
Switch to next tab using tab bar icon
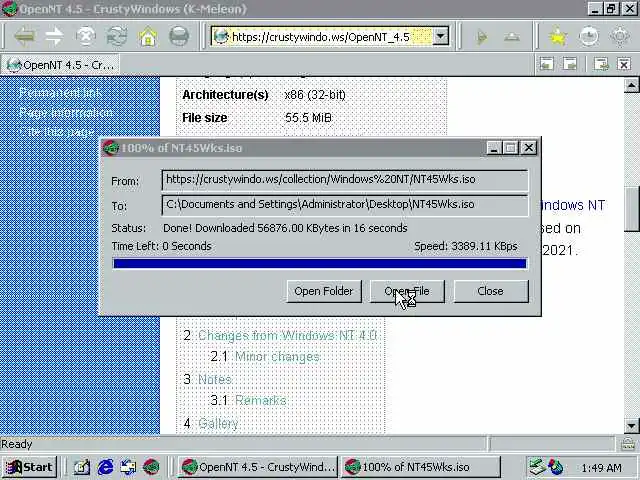(x=569, y=64)
